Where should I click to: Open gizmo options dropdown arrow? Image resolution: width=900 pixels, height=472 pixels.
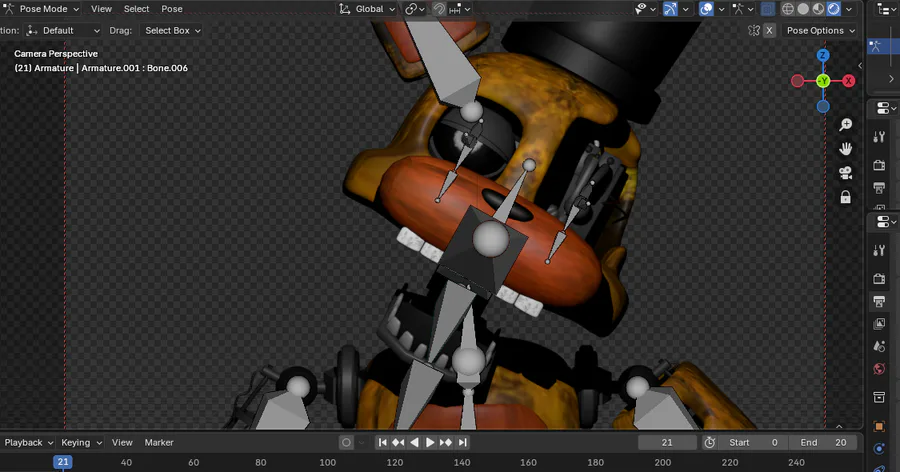pyautogui.click(x=685, y=9)
